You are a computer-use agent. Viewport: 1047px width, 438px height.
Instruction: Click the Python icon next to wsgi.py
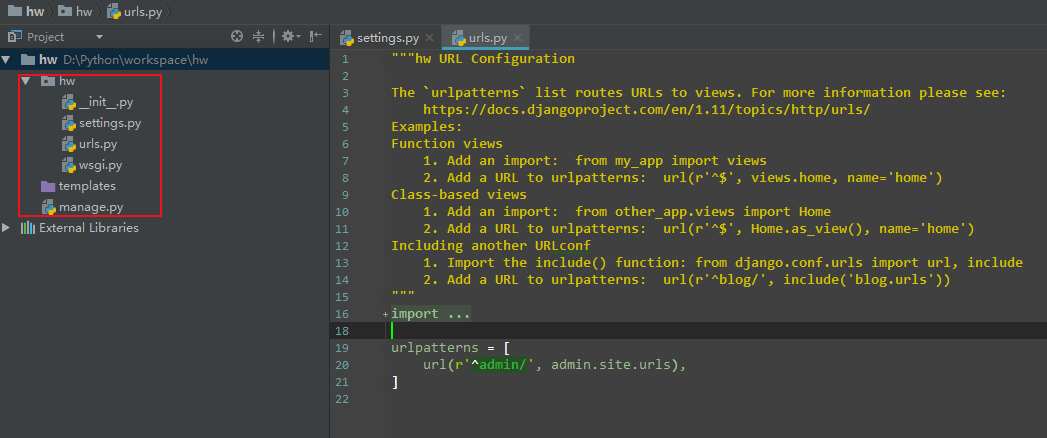pos(69,165)
